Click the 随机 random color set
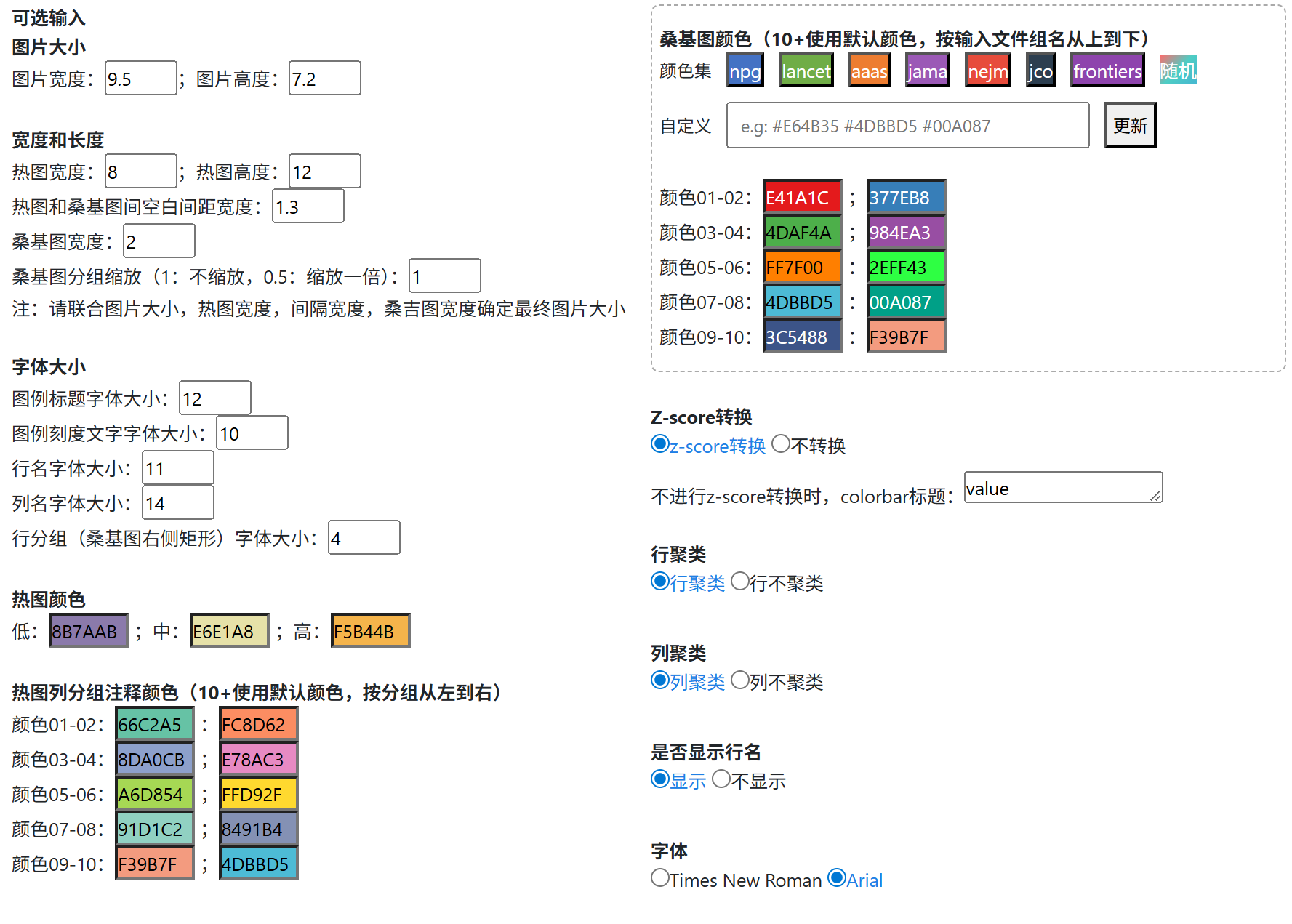 click(x=1178, y=70)
